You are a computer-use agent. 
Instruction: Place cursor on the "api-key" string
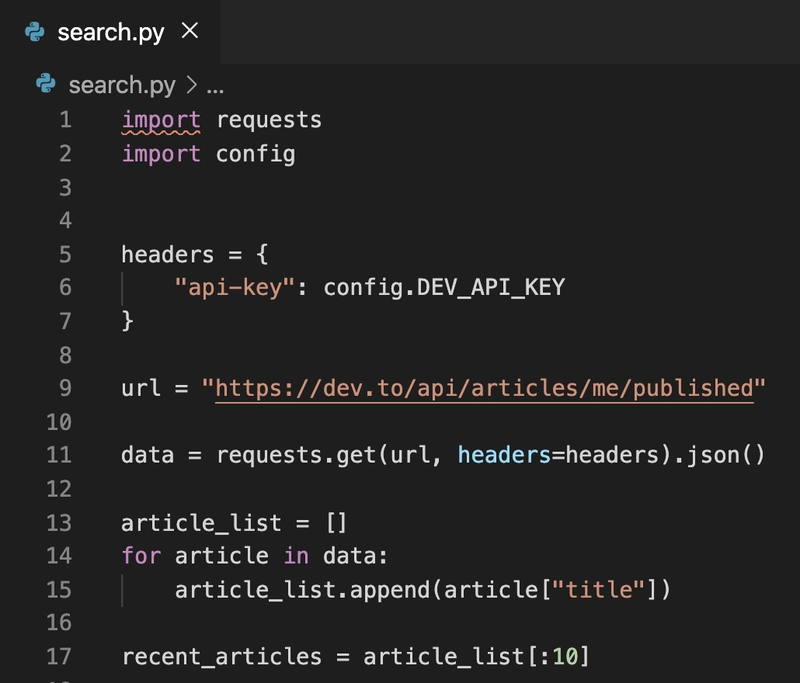pos(235,288)
